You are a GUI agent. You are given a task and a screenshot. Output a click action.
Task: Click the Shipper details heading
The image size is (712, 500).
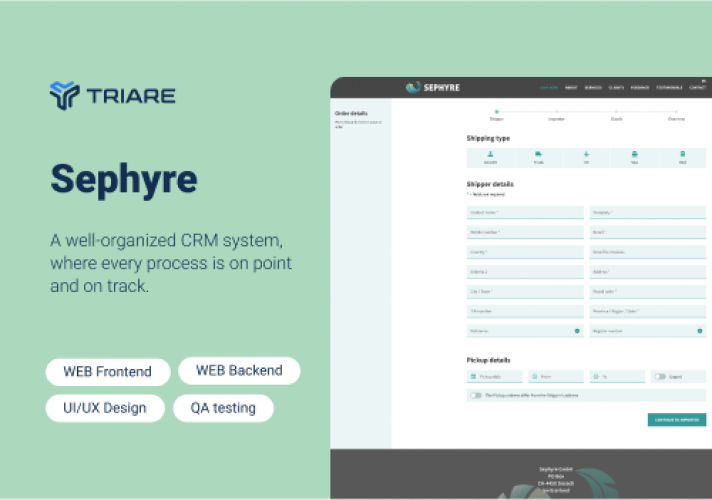click(490, 184)
